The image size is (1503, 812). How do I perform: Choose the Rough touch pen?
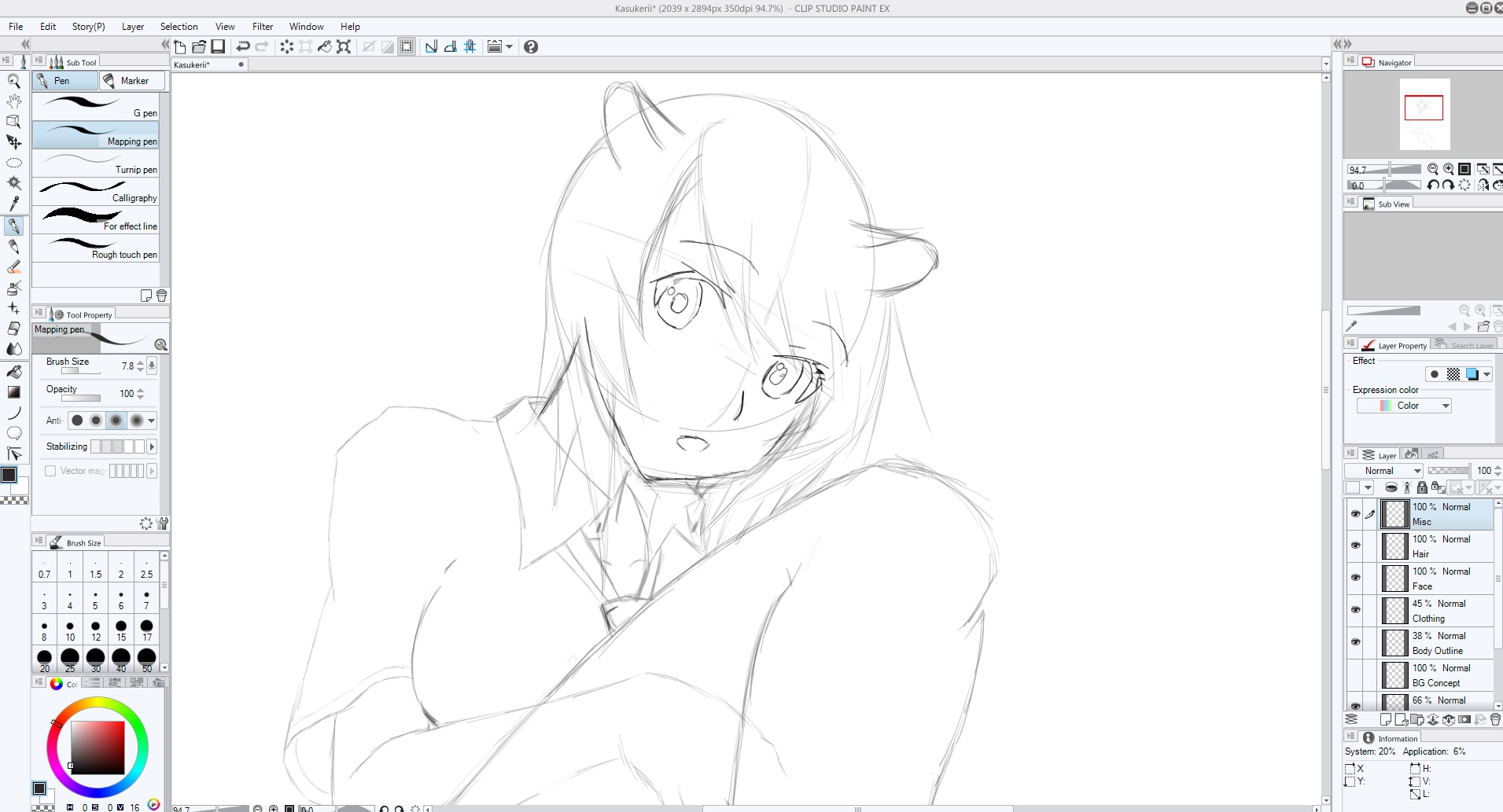click(x=96, y=248)
